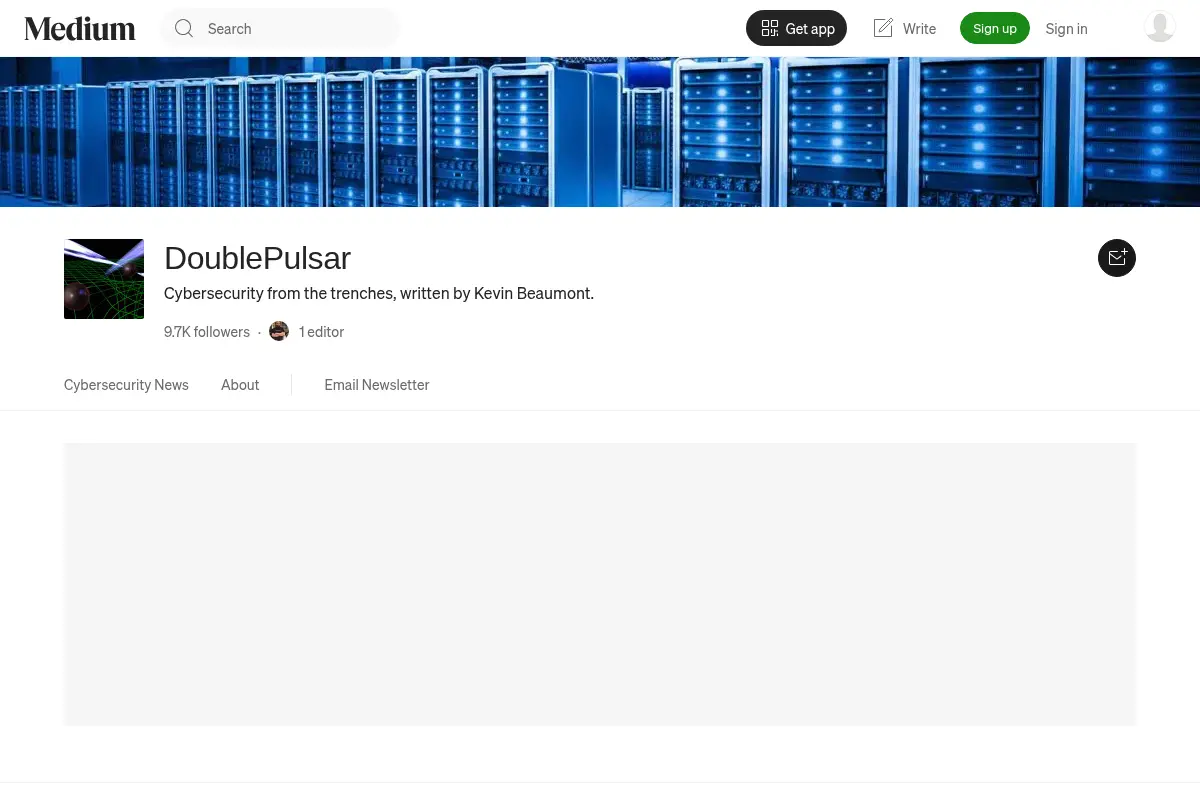This screenshot has width=1200, height=800.
Task: Click the Get app button
Action: coord(796,28)
